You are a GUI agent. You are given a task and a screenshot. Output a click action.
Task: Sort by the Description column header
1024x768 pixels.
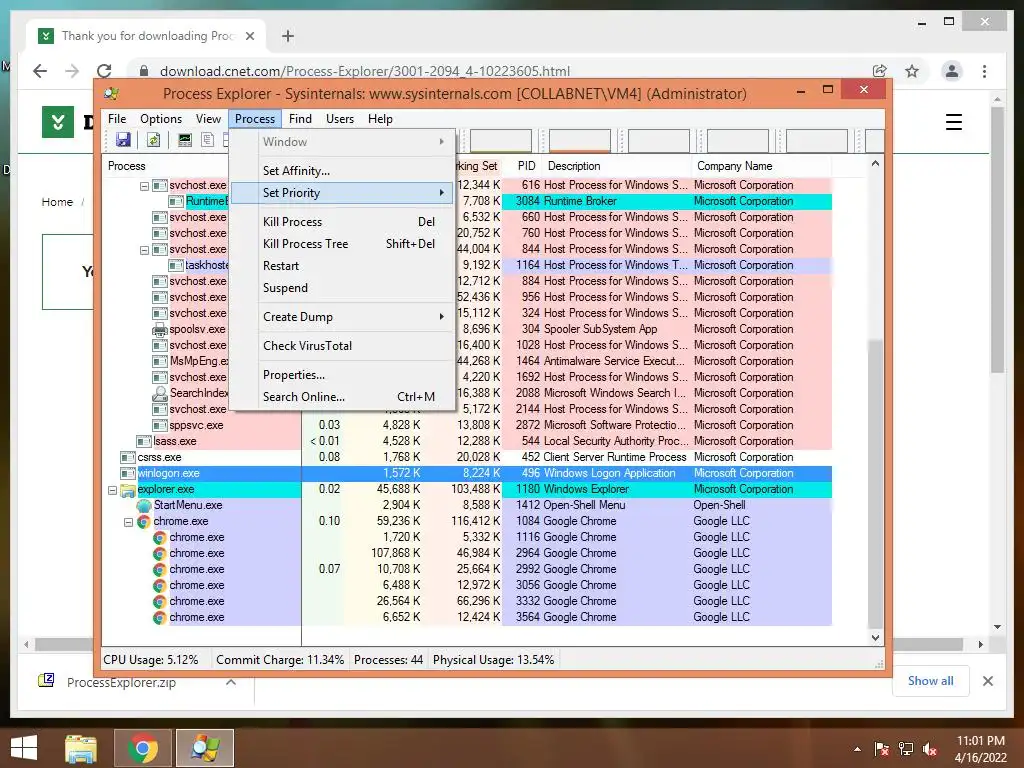(x=615, y=166)
